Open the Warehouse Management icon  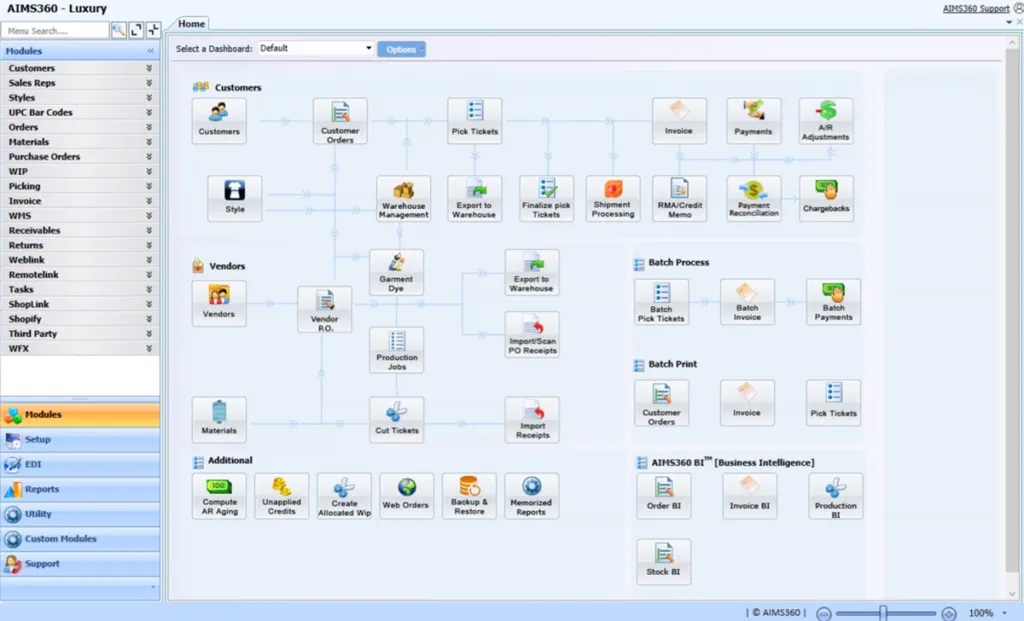coord(404,198)
